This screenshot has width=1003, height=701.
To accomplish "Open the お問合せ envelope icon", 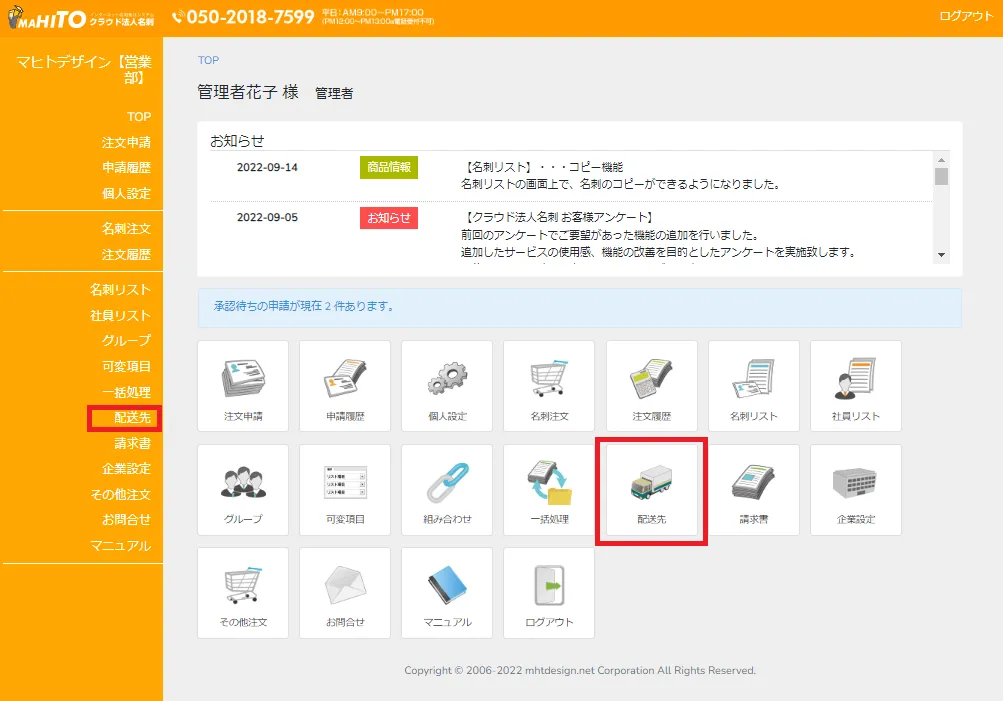I will click(x=344, y=593).
